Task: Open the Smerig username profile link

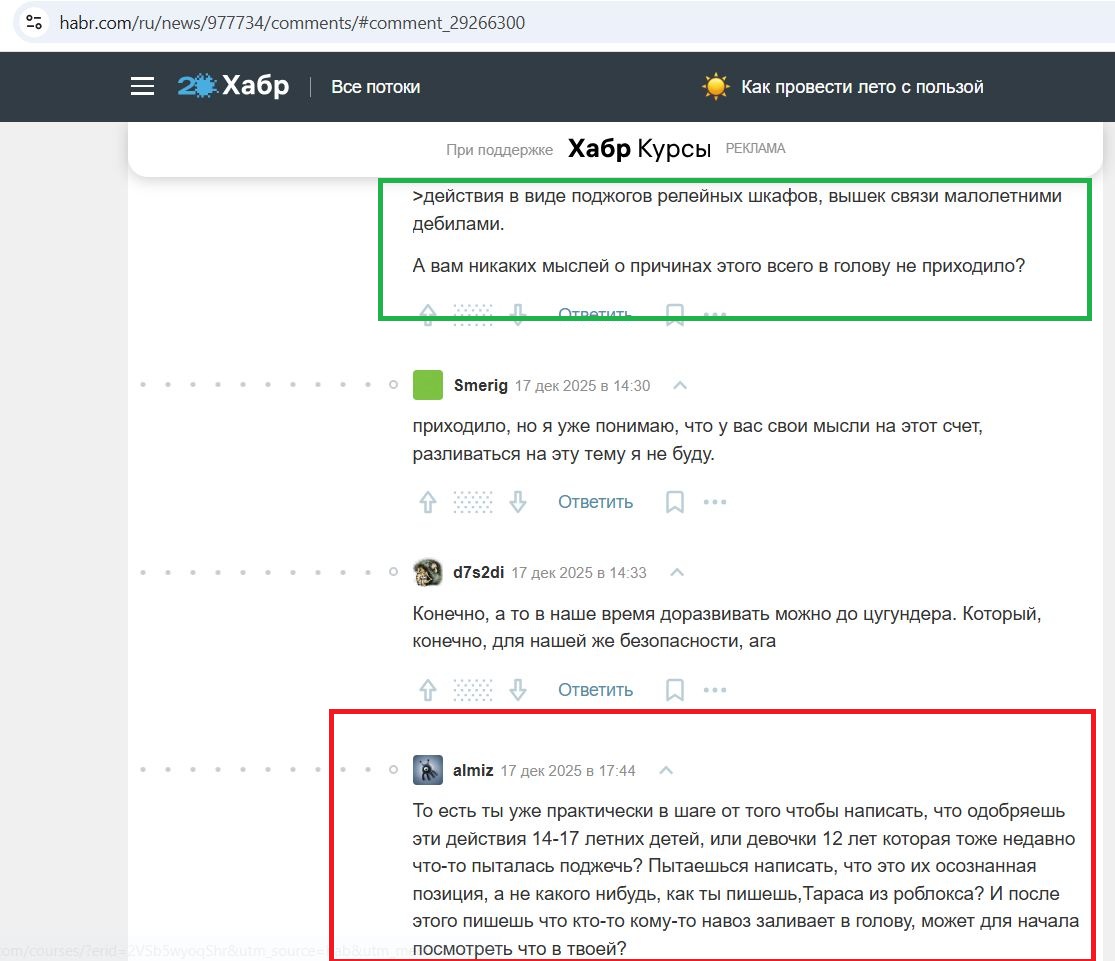Action: point(481,386)
